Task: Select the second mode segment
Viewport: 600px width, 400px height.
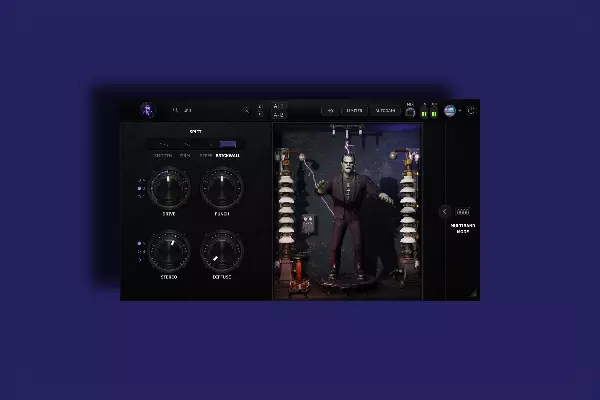Action: (x=187, y=144)
